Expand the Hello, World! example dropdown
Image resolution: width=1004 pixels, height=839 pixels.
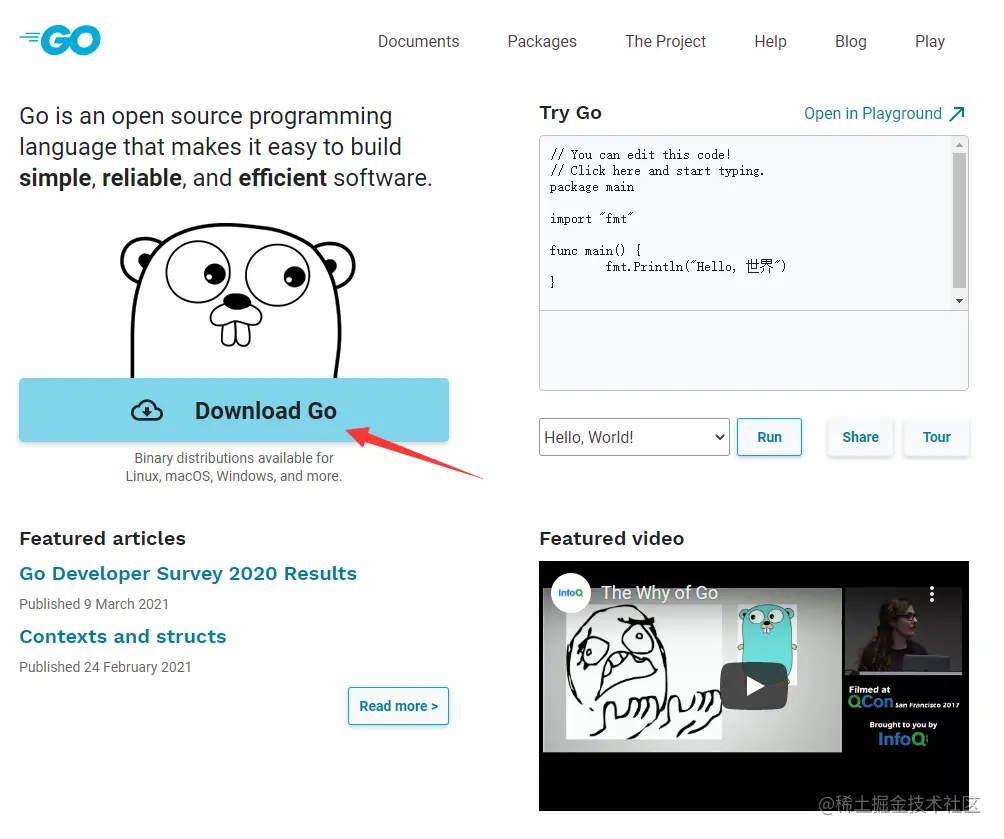(x=634, y=437)
